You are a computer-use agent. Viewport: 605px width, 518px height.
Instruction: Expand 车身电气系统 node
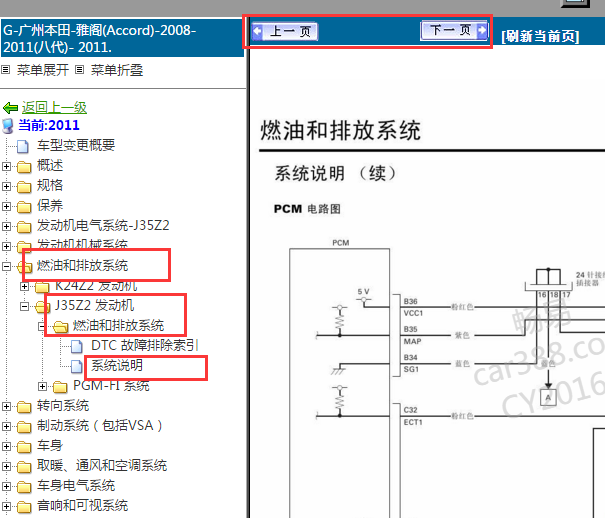(6, 486)
